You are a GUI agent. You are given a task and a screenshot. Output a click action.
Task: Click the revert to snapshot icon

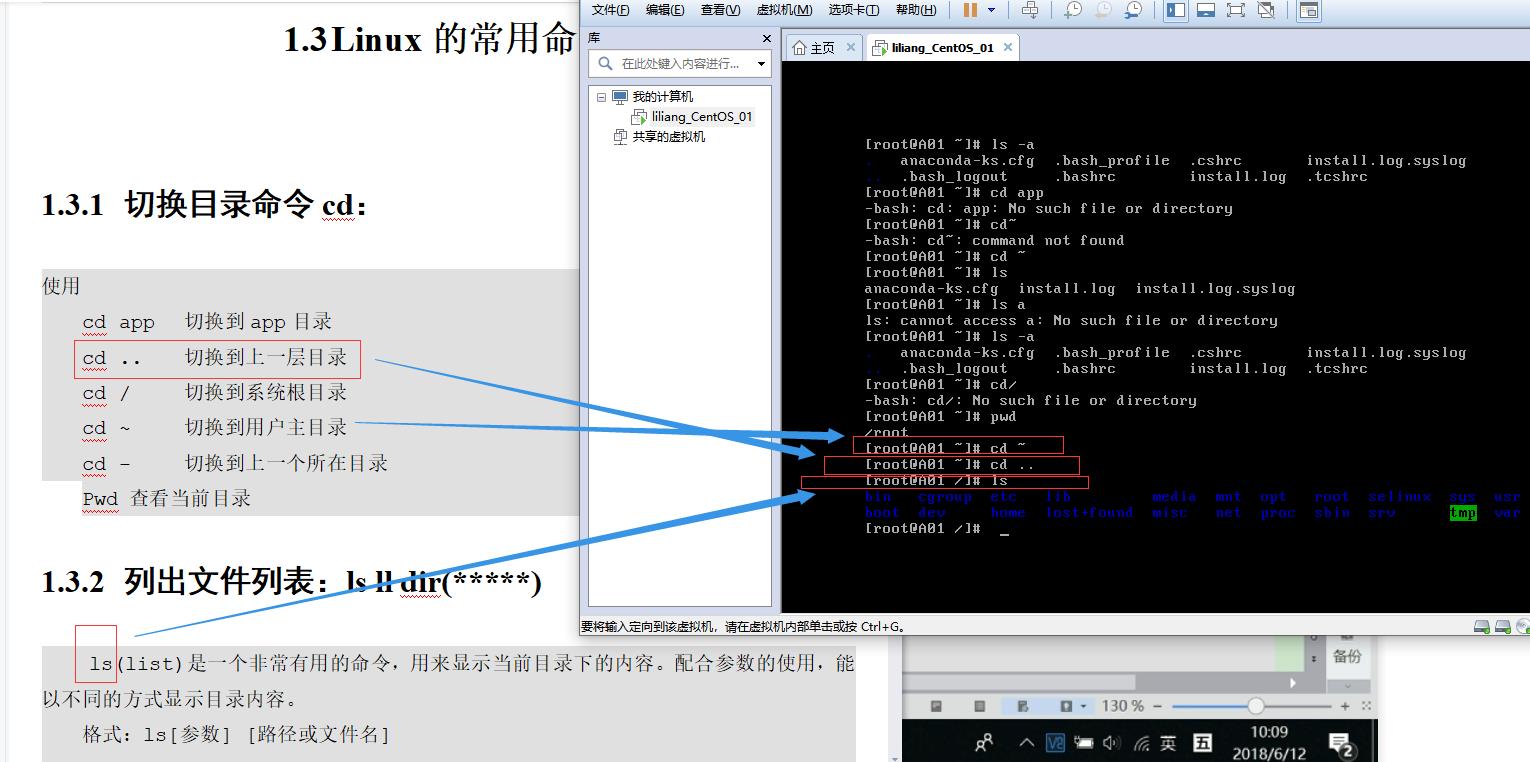pos(1103,10)
